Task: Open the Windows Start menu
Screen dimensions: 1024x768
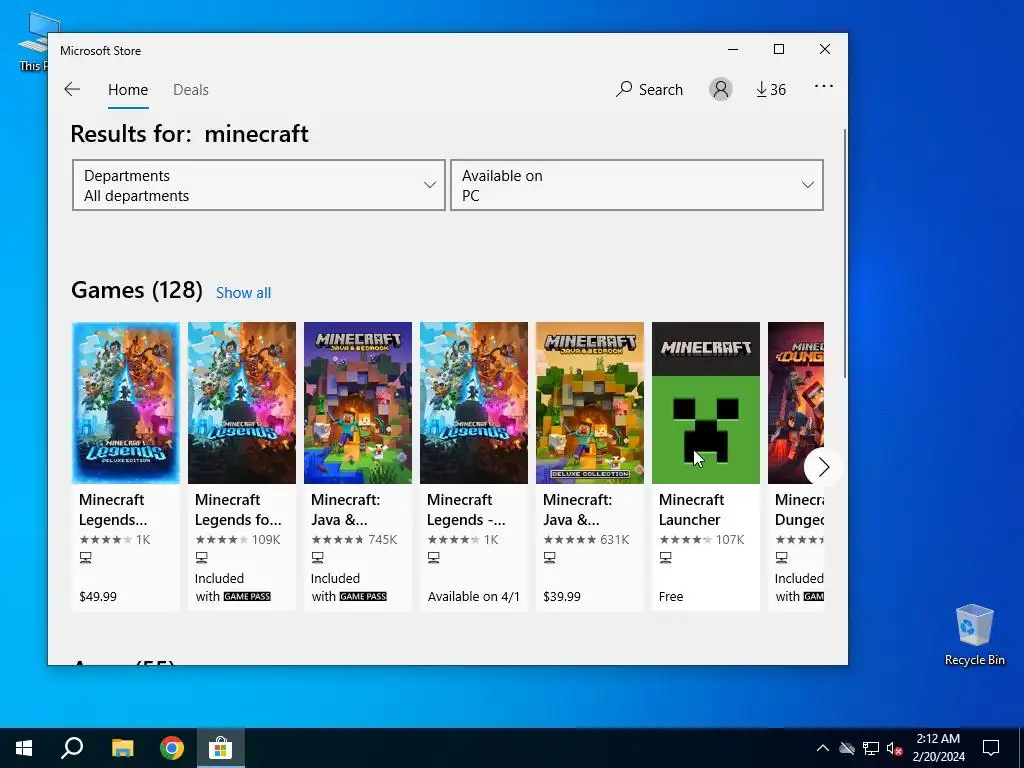Action: coord(24,748)
